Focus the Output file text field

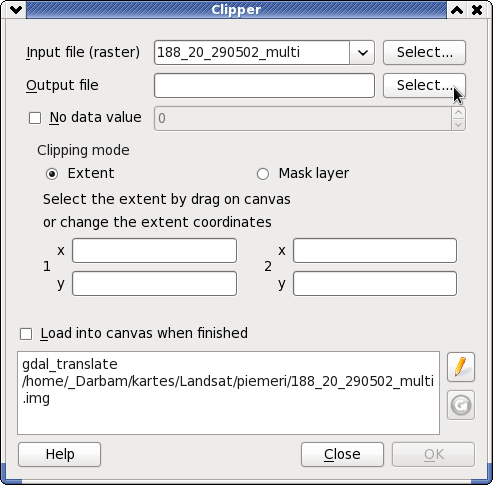click(264, 86)
